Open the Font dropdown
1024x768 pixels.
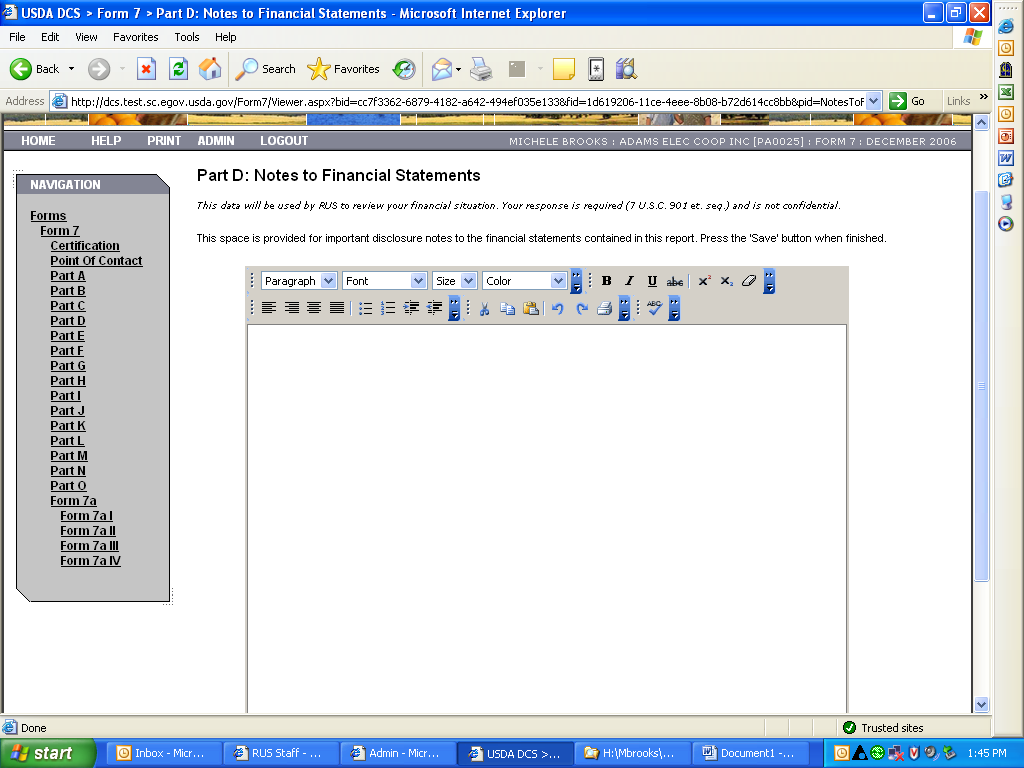point(385,281)
